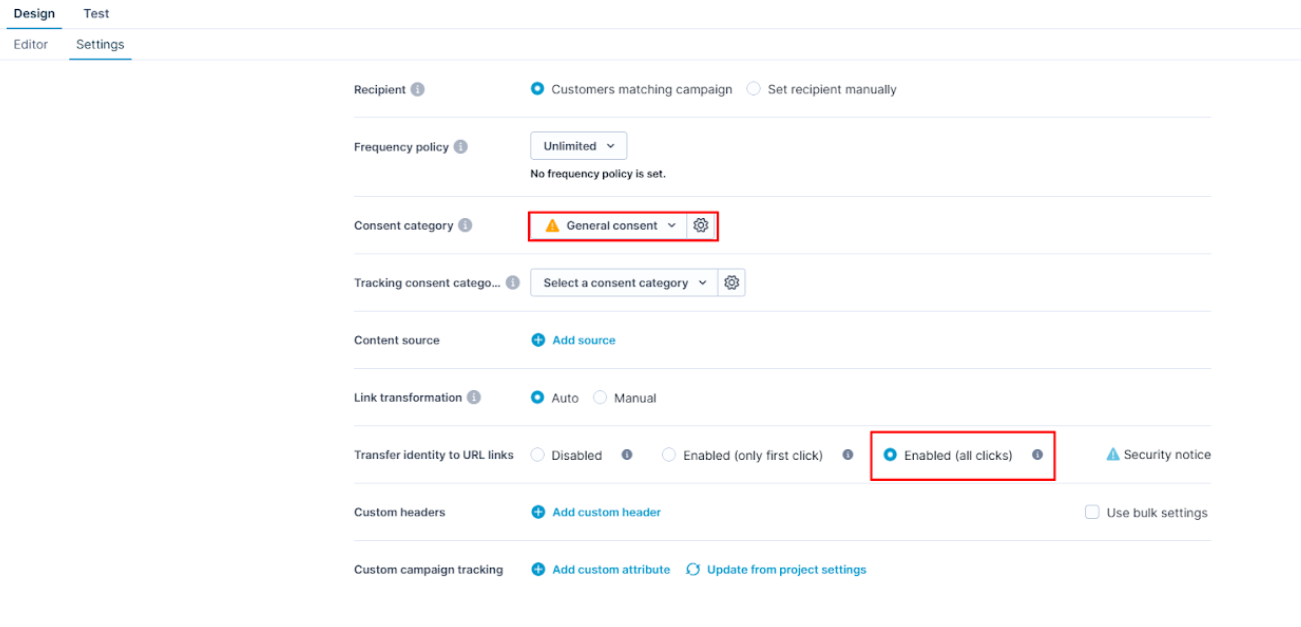
Task: Open the Editor sub-tab
Action: pyautogui.click(x=31, y=45)
